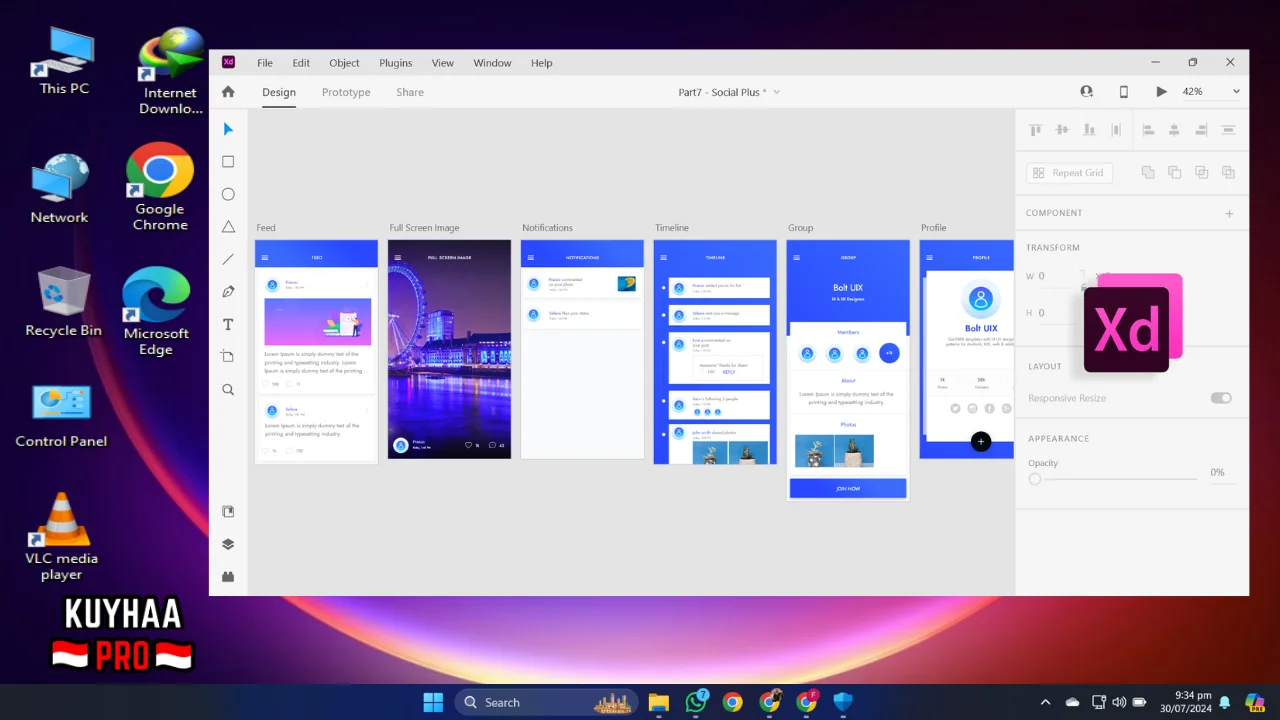
Task: Select the Zoom magnifier tool
Action: point(228,390)
